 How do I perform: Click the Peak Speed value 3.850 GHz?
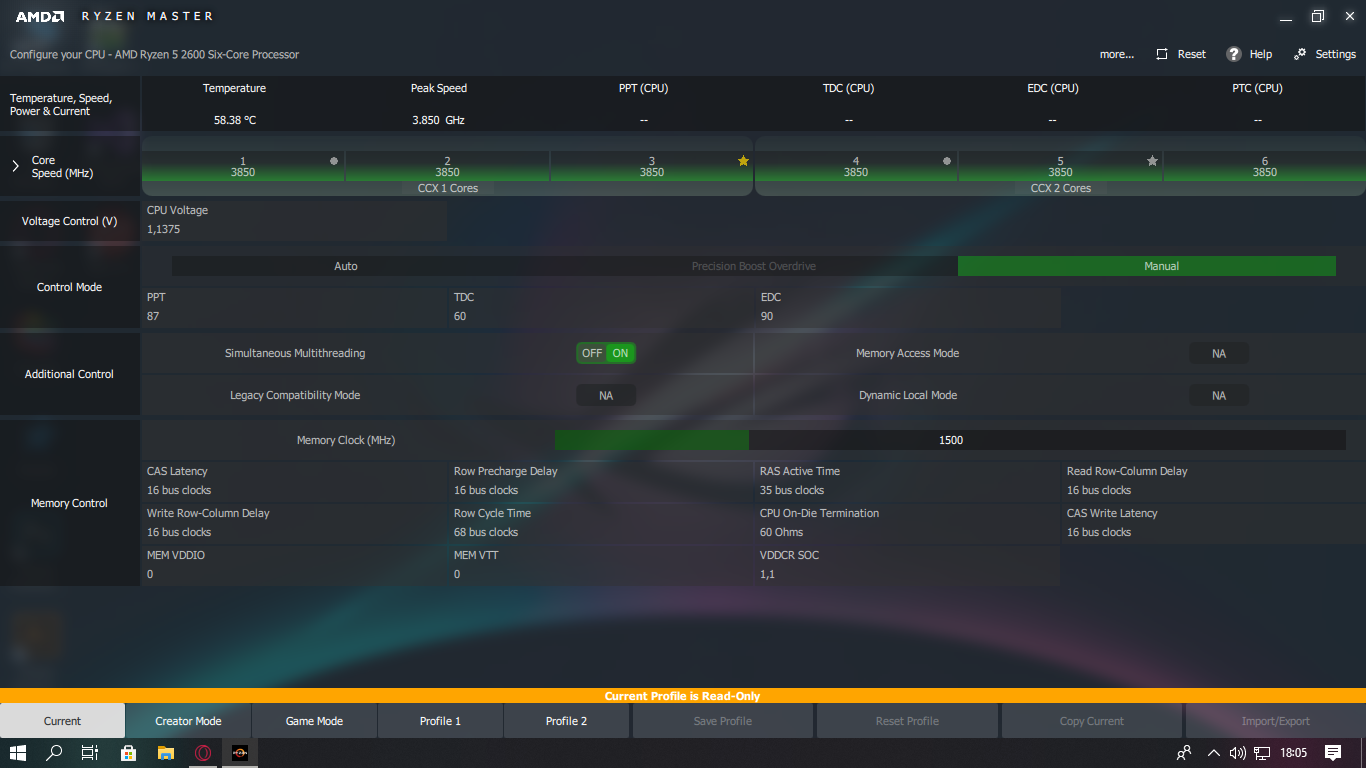click(438, 120)
